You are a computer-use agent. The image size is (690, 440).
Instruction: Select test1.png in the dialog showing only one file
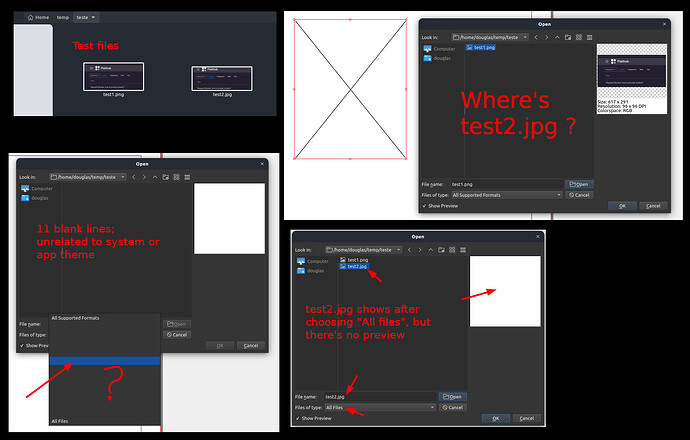[481, 48]
